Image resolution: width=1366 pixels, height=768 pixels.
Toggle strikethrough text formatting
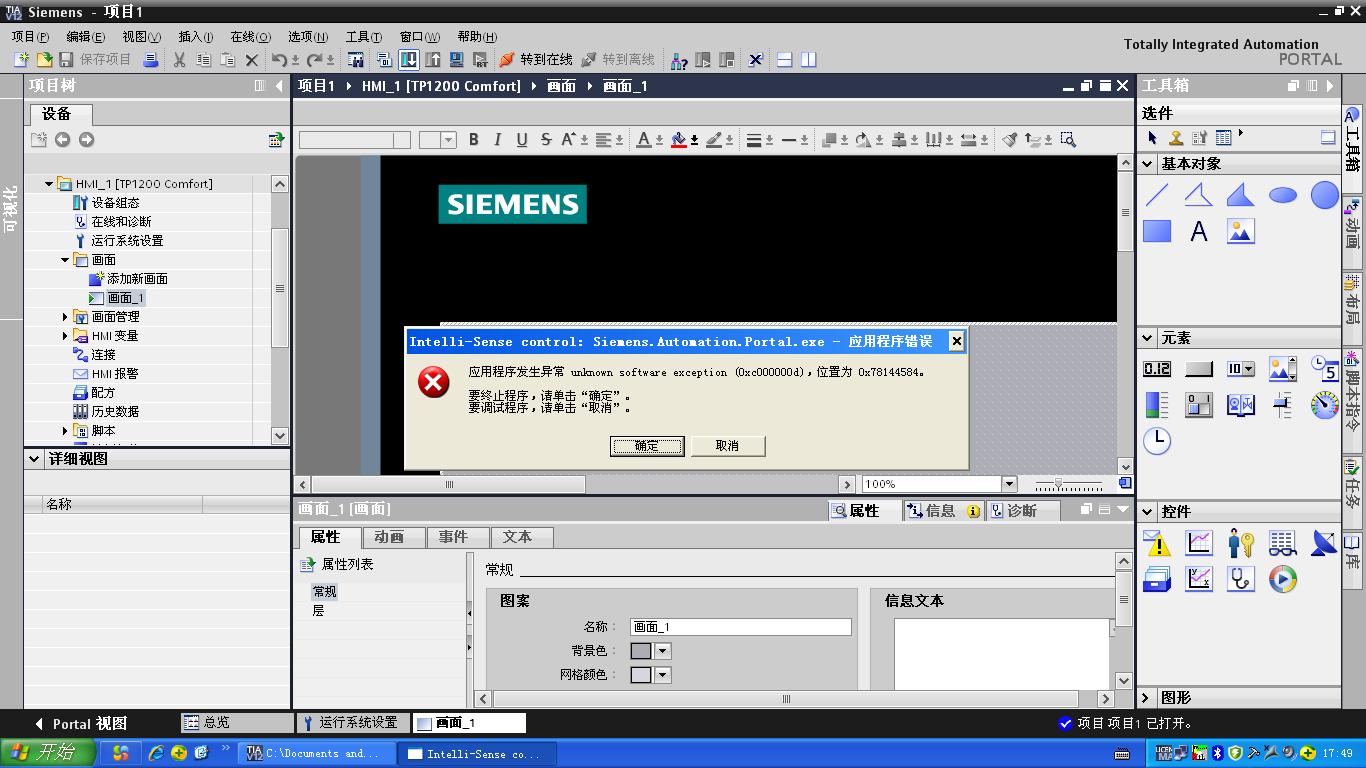pyautogui.click(x=546, y=140)
